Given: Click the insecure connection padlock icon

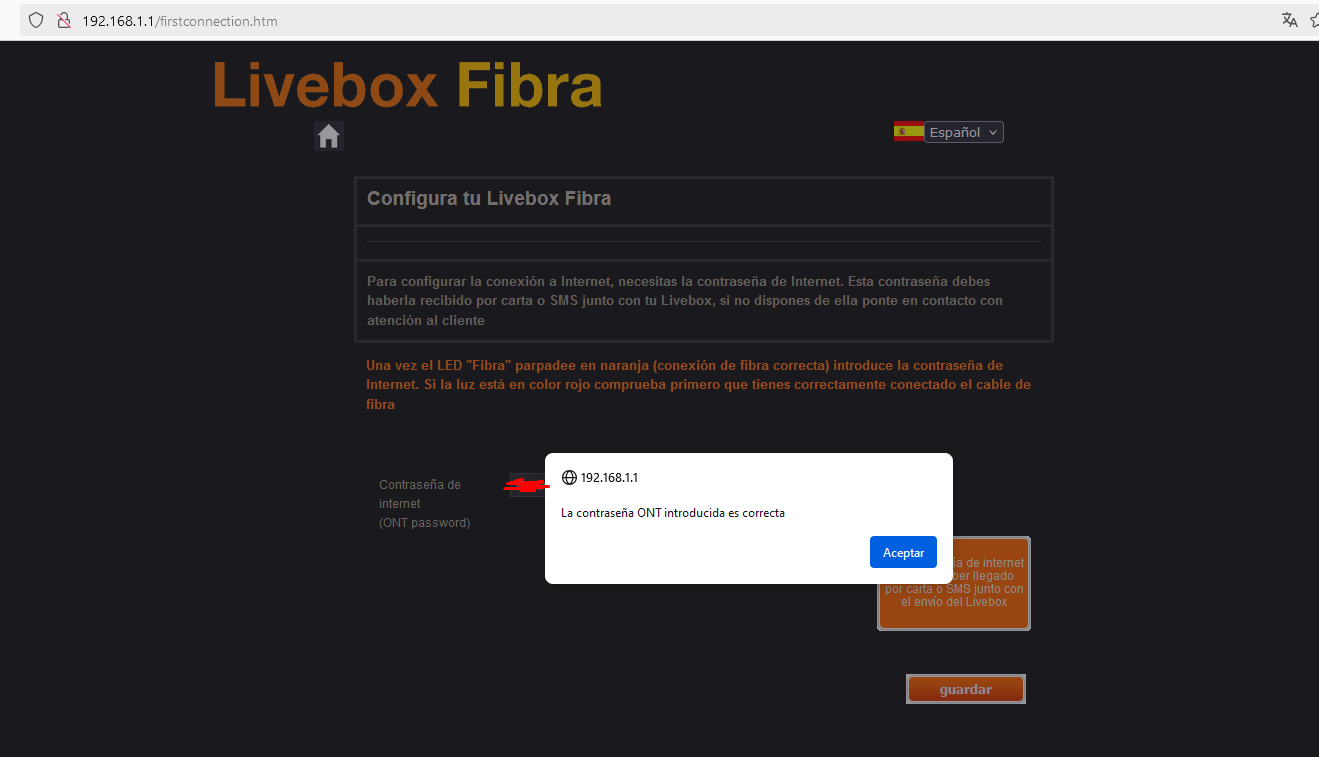Looking at the screenshot, I should [x=64, y=20].
